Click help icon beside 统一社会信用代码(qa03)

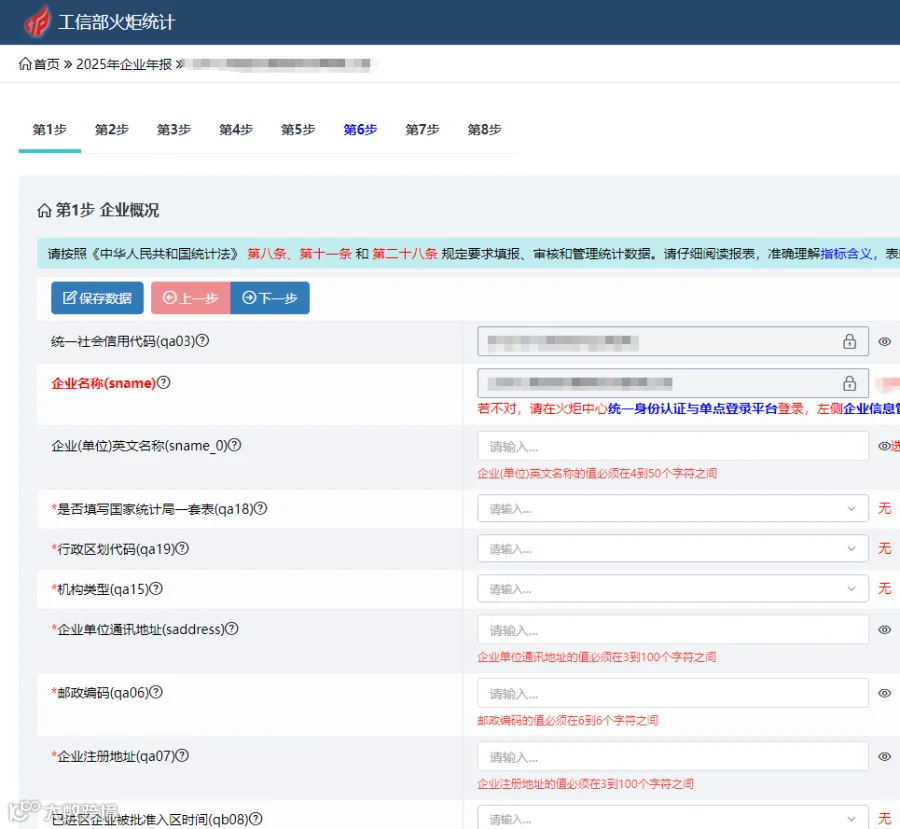[x=202, y=341]
